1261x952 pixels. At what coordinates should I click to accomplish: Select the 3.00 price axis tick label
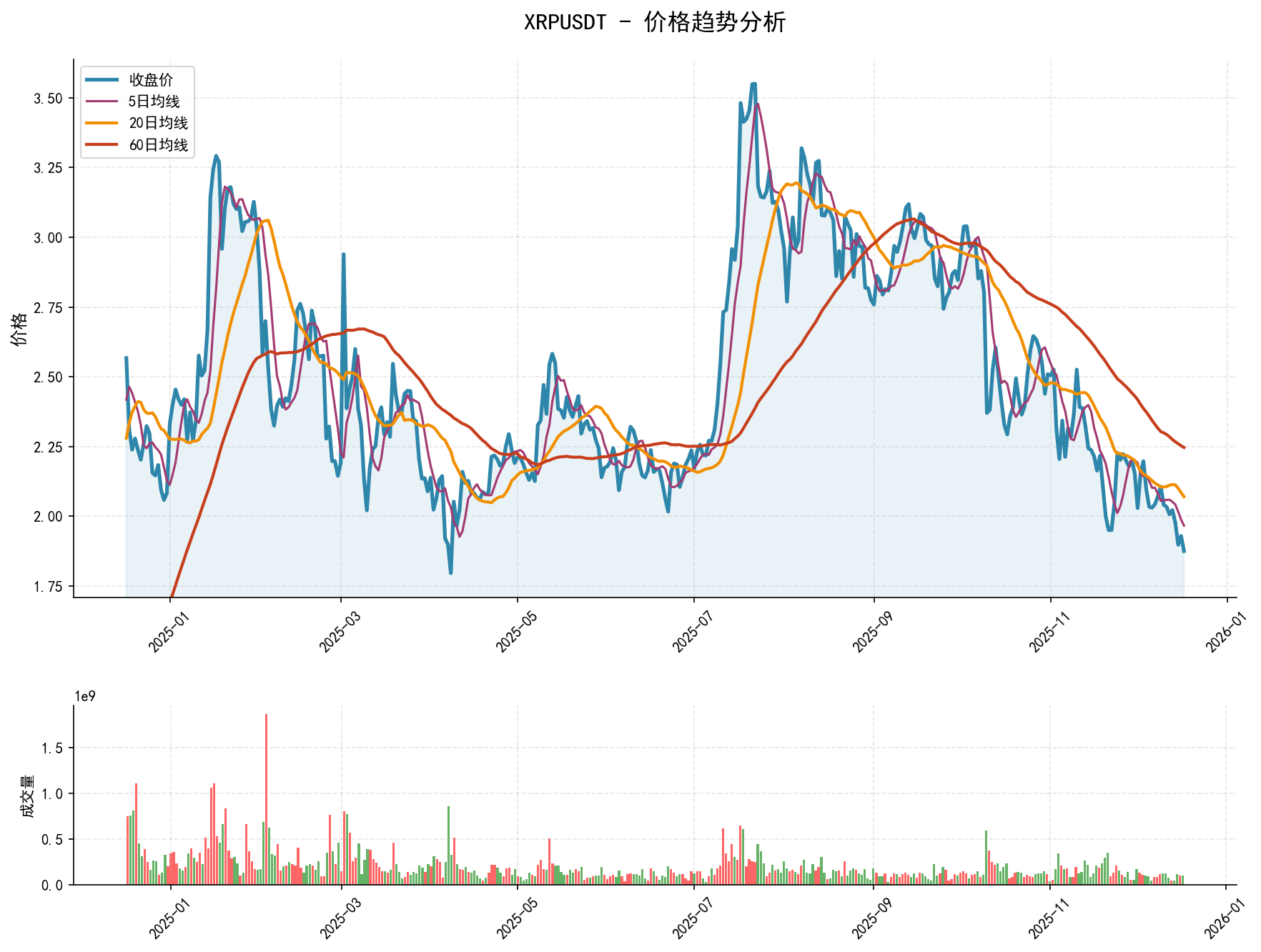click(x=48, y=238)
